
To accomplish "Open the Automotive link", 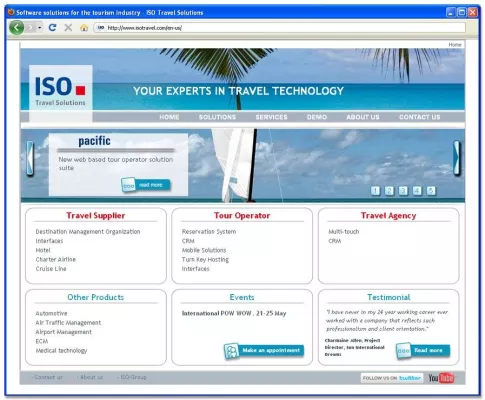I will tap(51, 313).
